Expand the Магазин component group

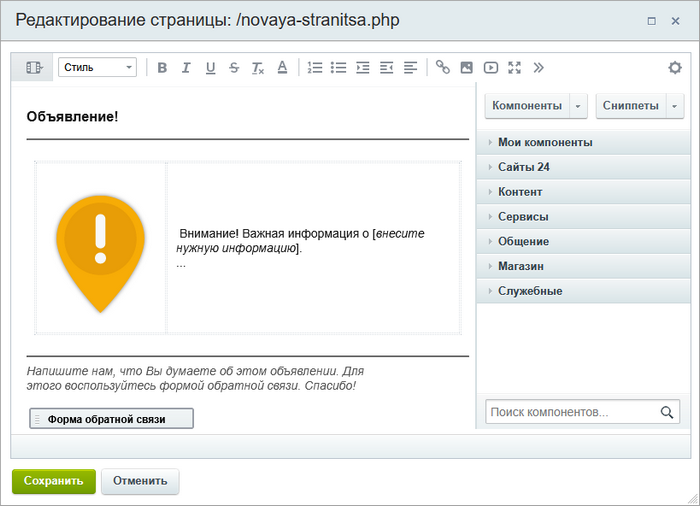(520, 266)
